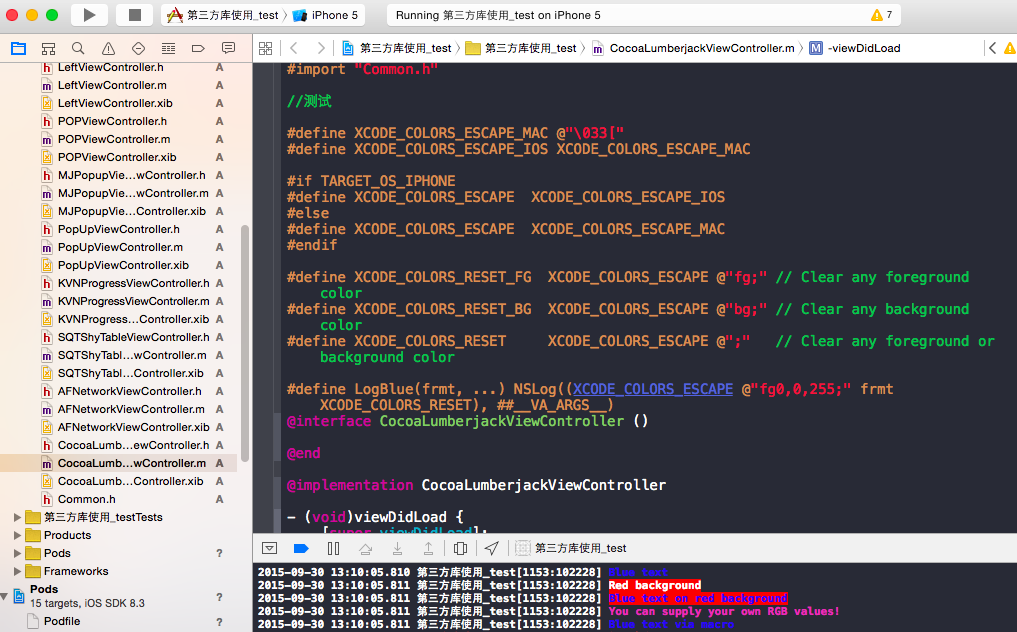
Task: Click the folder breadcrumb 第三方库使用_test
Action: [x=521, y=48]
